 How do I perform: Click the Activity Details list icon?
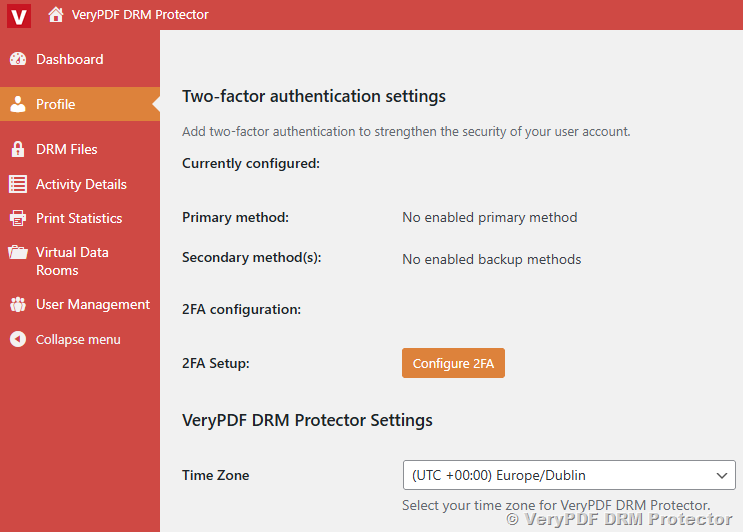point(18,184)
